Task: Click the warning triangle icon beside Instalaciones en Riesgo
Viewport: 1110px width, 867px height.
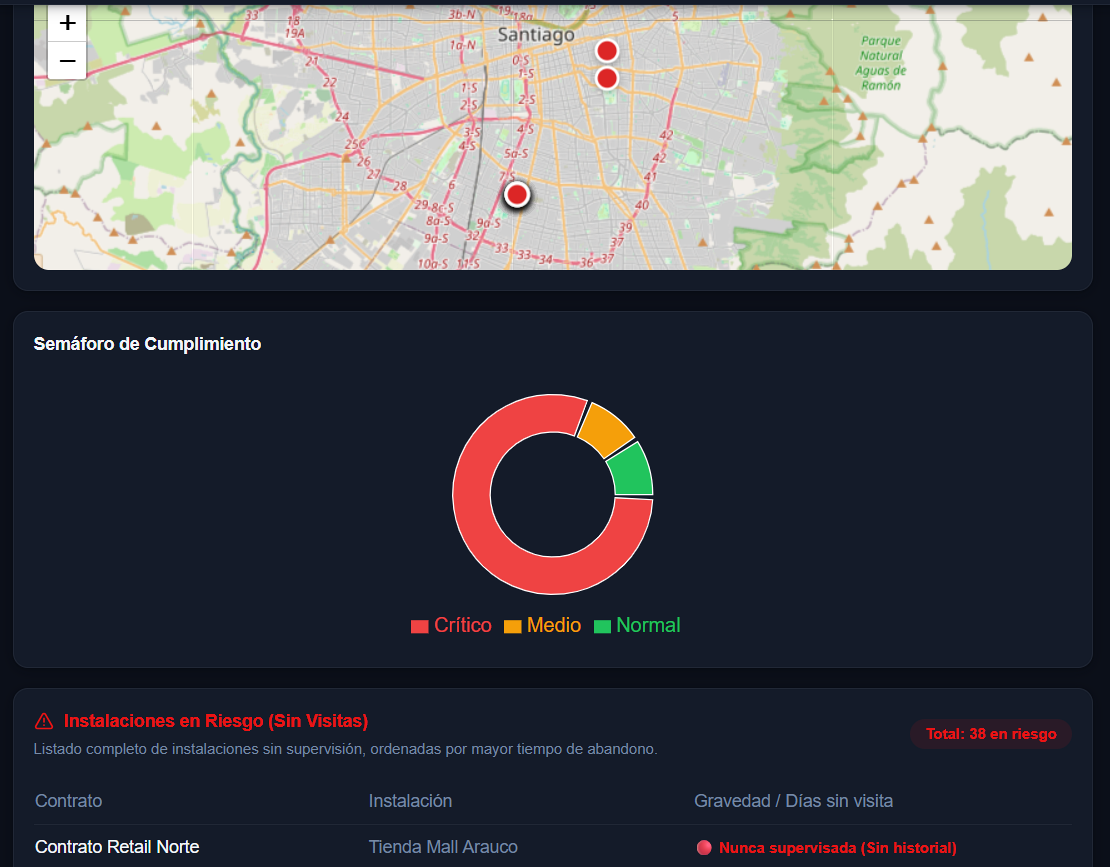Action: [44, 721]
